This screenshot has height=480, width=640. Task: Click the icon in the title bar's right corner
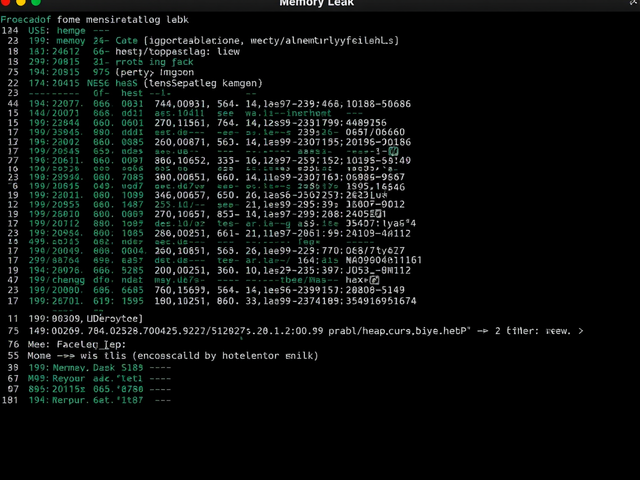point(634,2)
